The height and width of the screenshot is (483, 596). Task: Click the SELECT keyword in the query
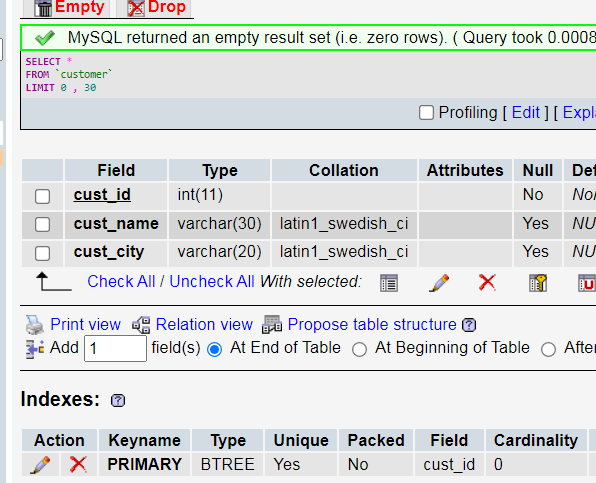pos(43,62)
